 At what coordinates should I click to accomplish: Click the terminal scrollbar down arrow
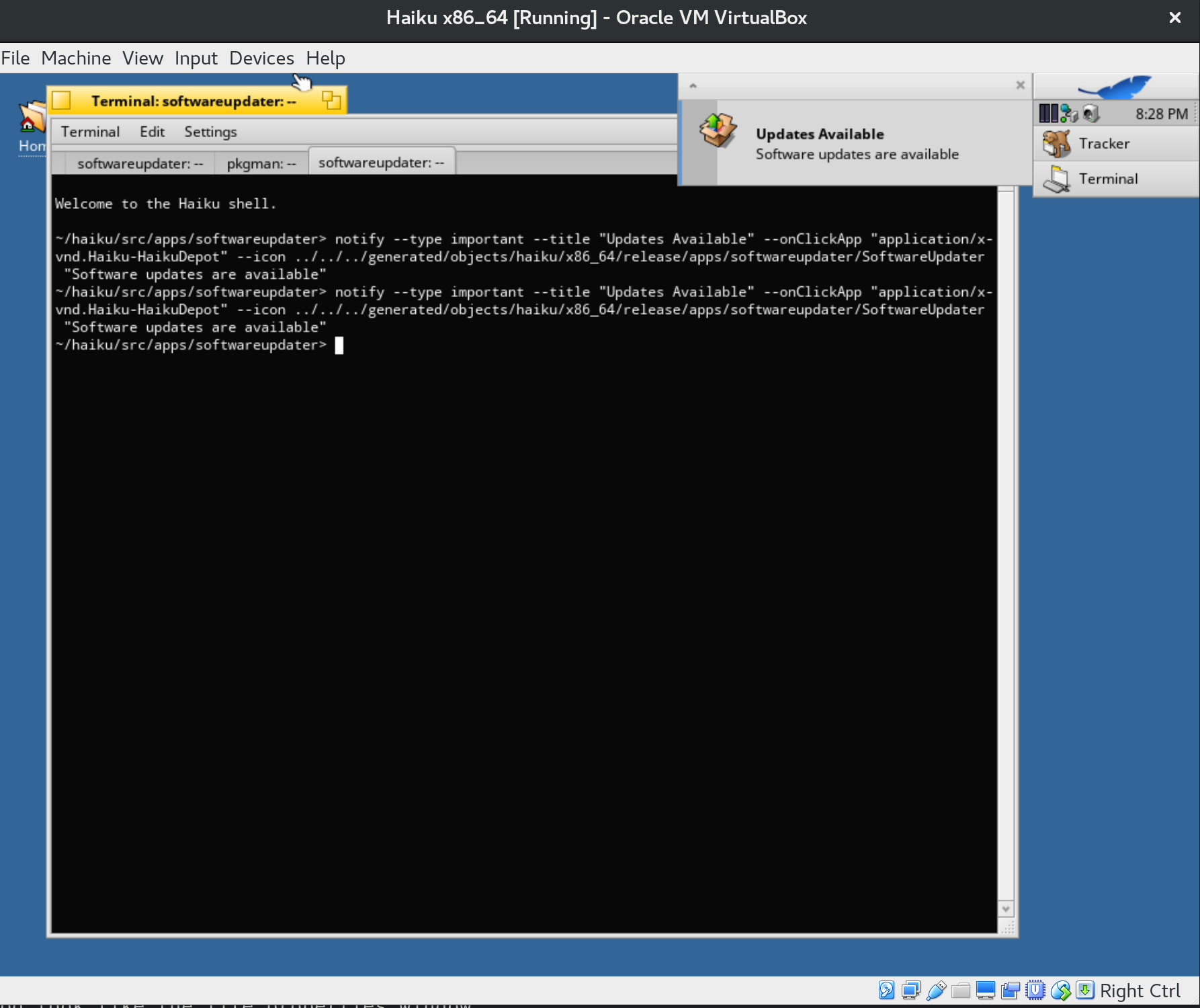click(1006, 909)
